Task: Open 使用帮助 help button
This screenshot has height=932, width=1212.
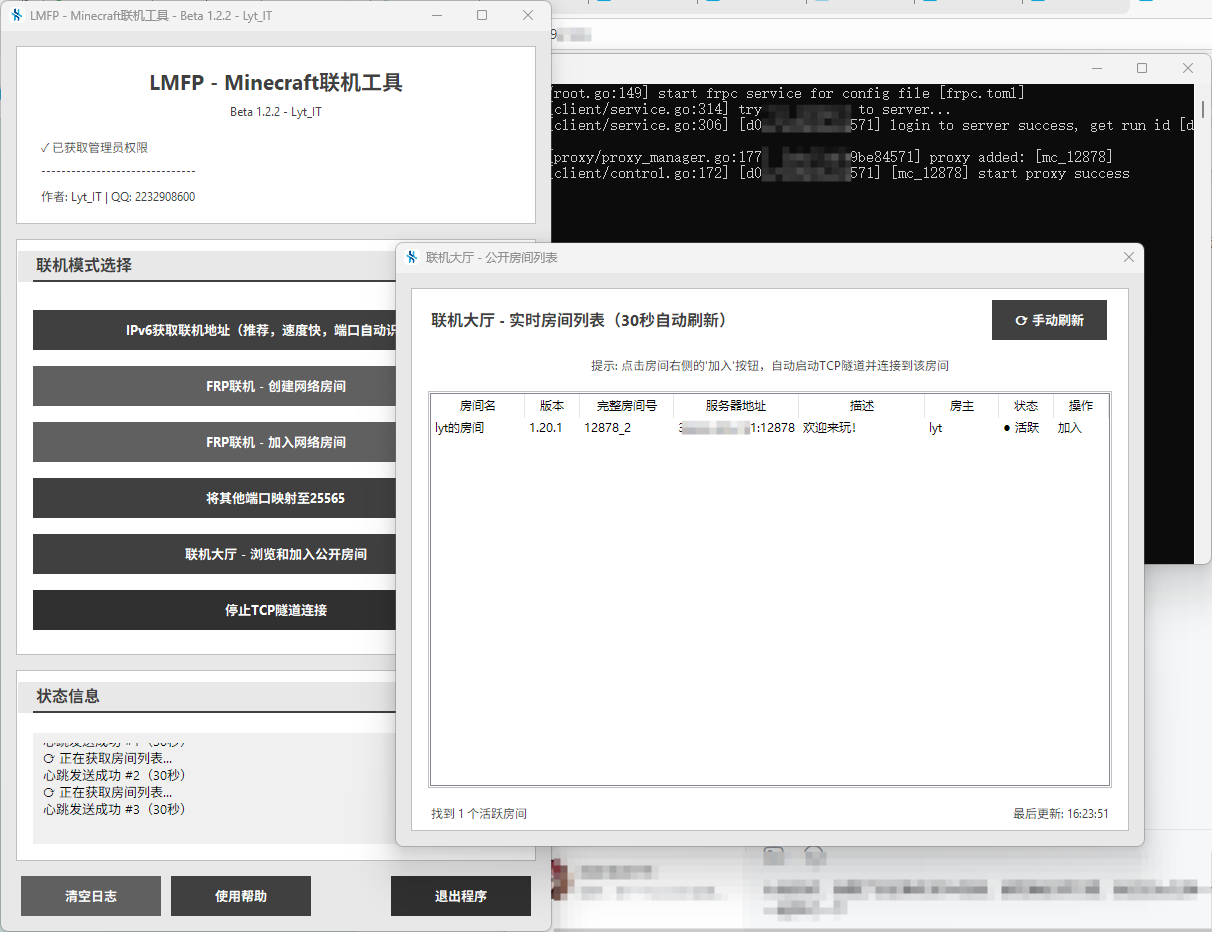Action: pos(241,896)
